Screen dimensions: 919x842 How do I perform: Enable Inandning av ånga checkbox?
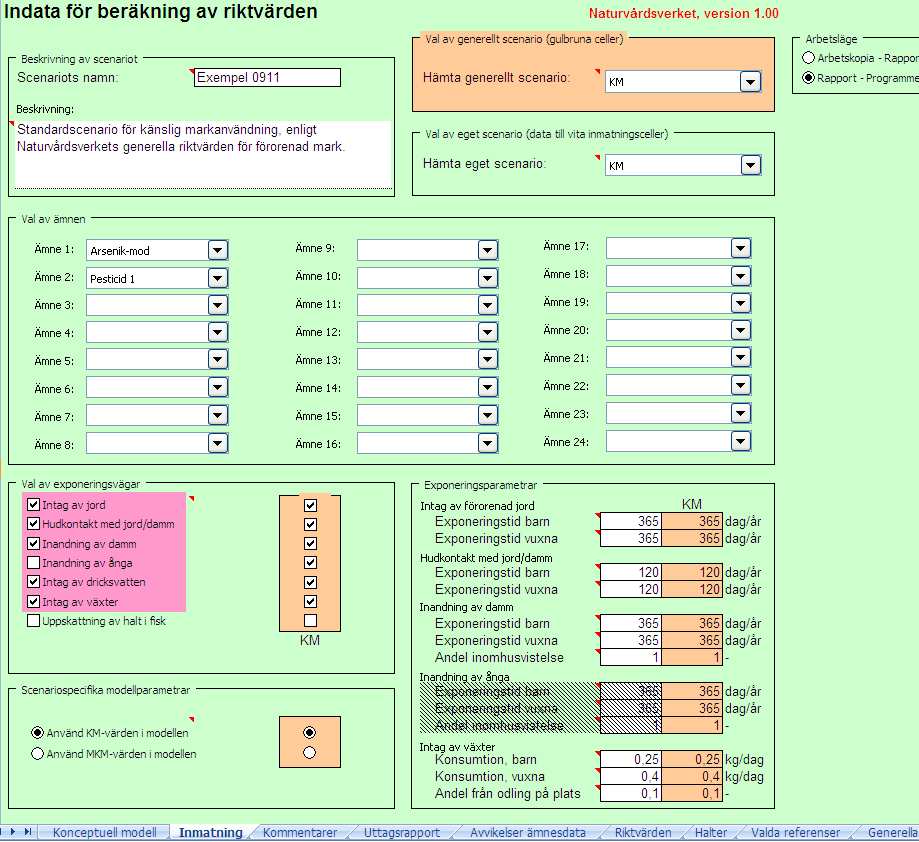coord(33,563)
